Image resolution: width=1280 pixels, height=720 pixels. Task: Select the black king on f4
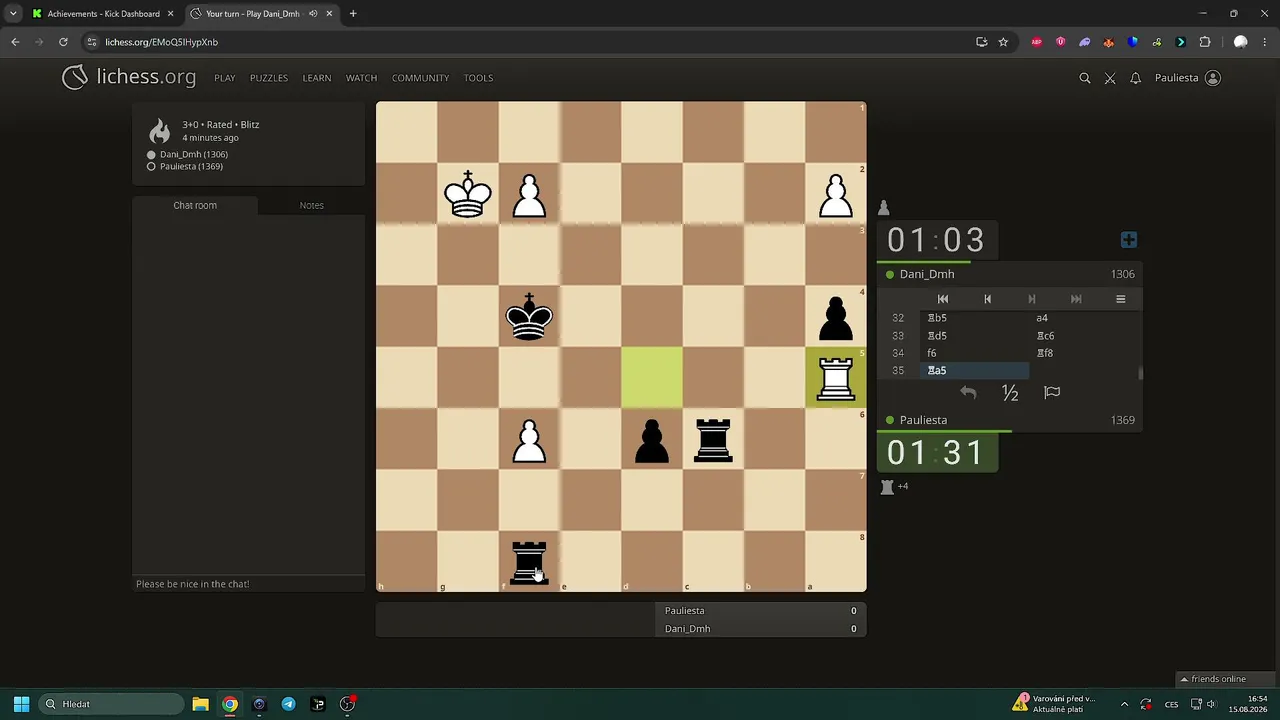[529, 317]
